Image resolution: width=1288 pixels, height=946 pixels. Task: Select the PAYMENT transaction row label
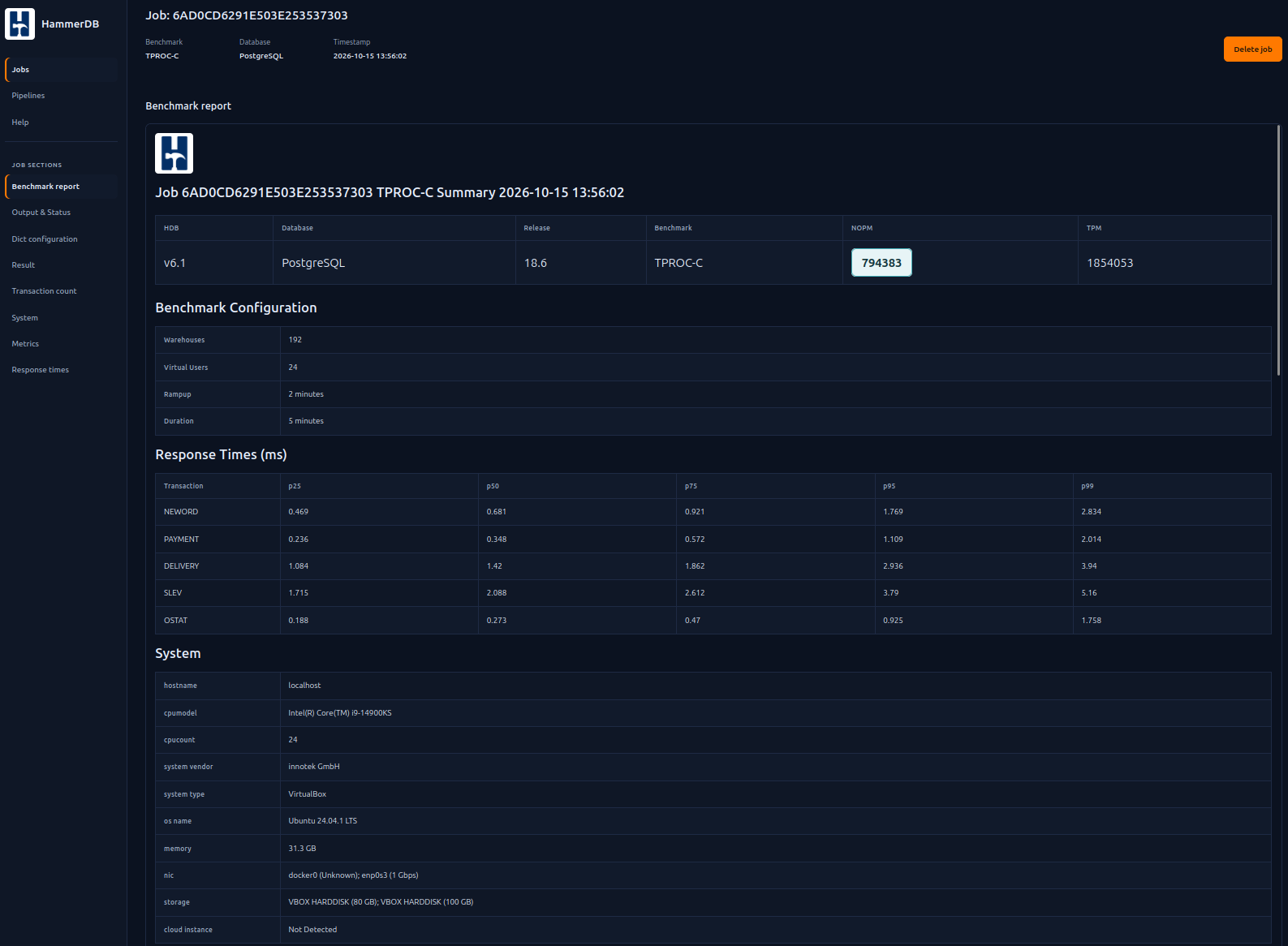coord(181,540)
